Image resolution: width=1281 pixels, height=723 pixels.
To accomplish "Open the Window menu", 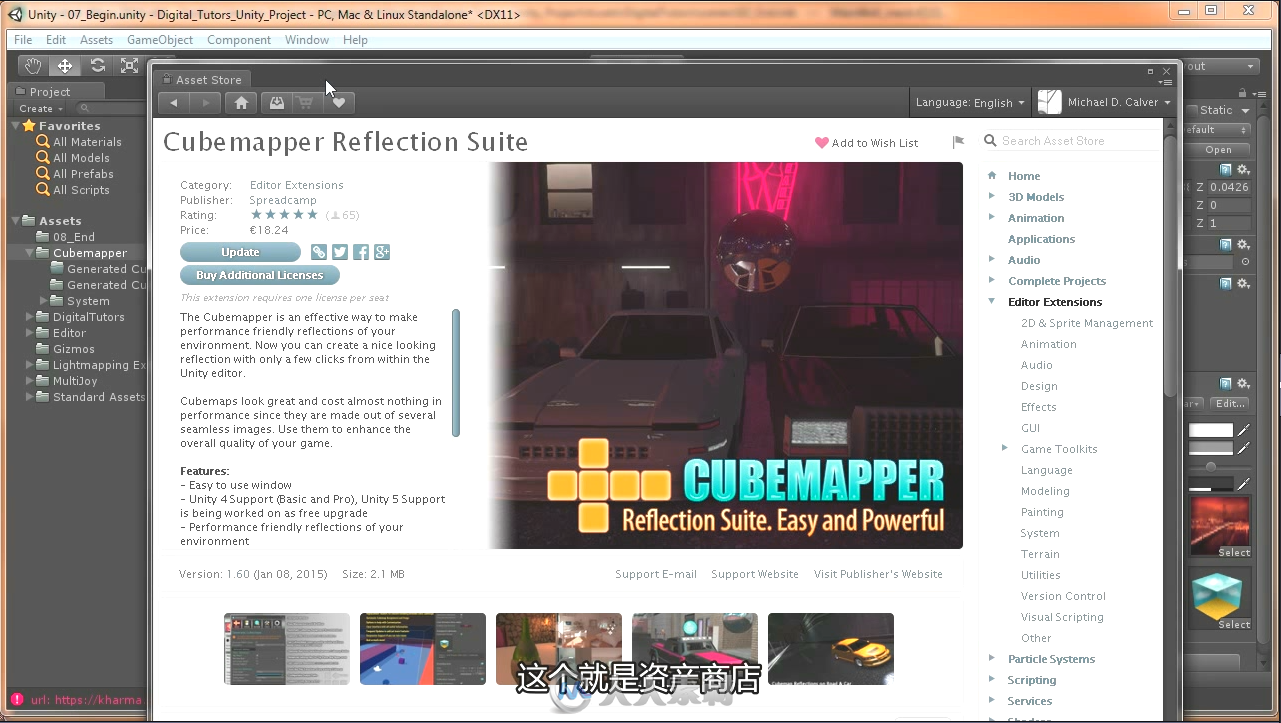I will click(x=307, y=40).
